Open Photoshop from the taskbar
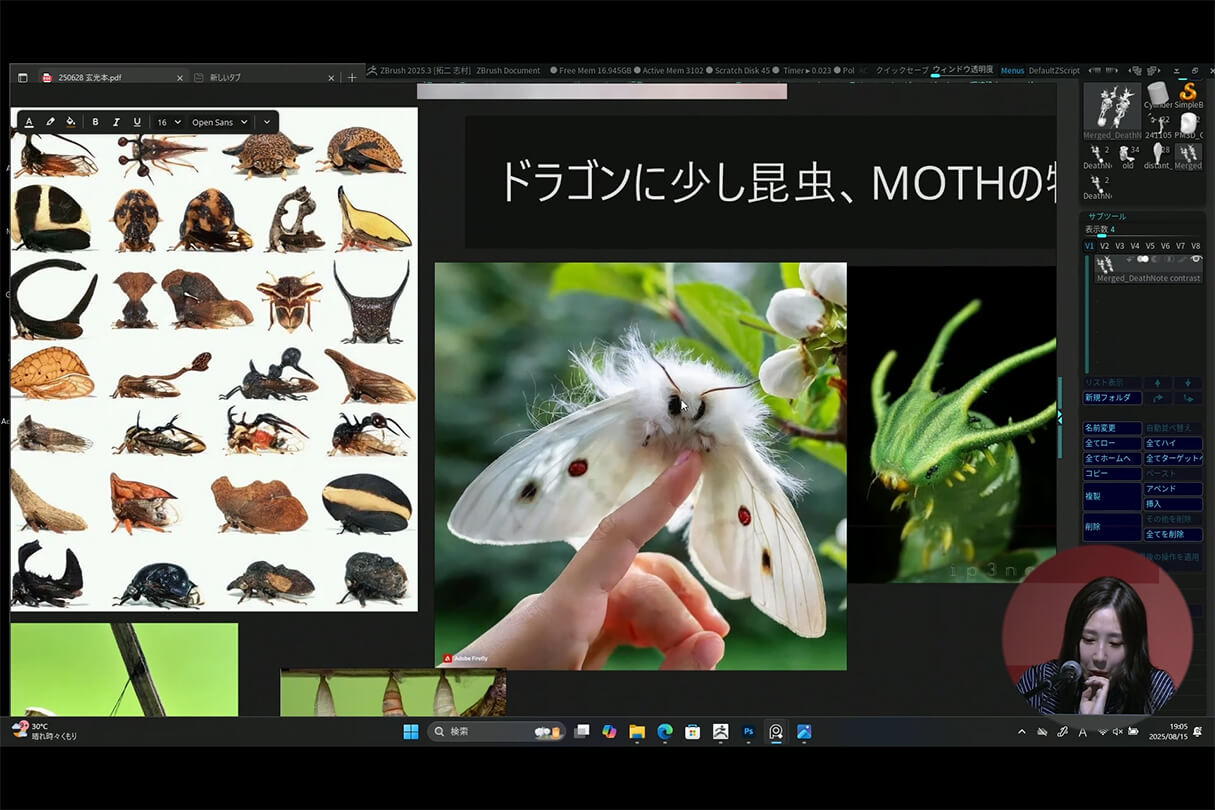The width and height of the screenshot is (1215, 810). (x=748, y=732)
